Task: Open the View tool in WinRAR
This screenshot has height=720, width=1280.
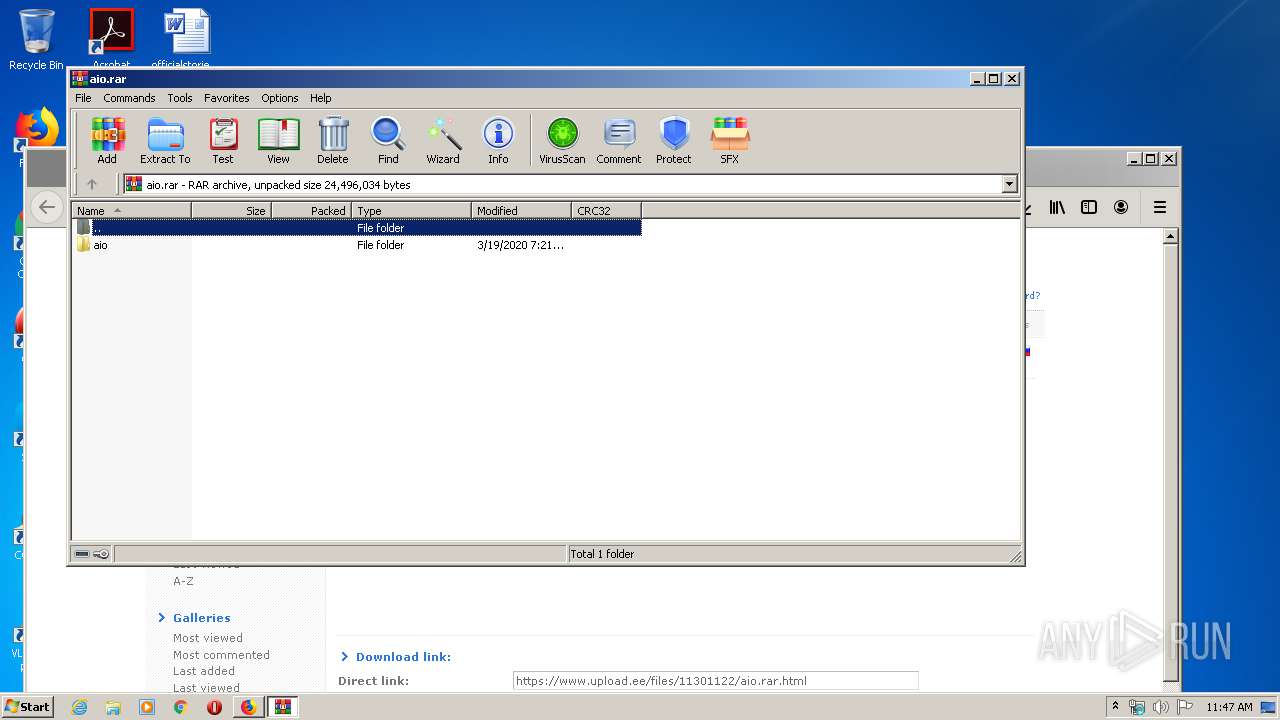Action: pyautogui.click(x=278, y=141)
